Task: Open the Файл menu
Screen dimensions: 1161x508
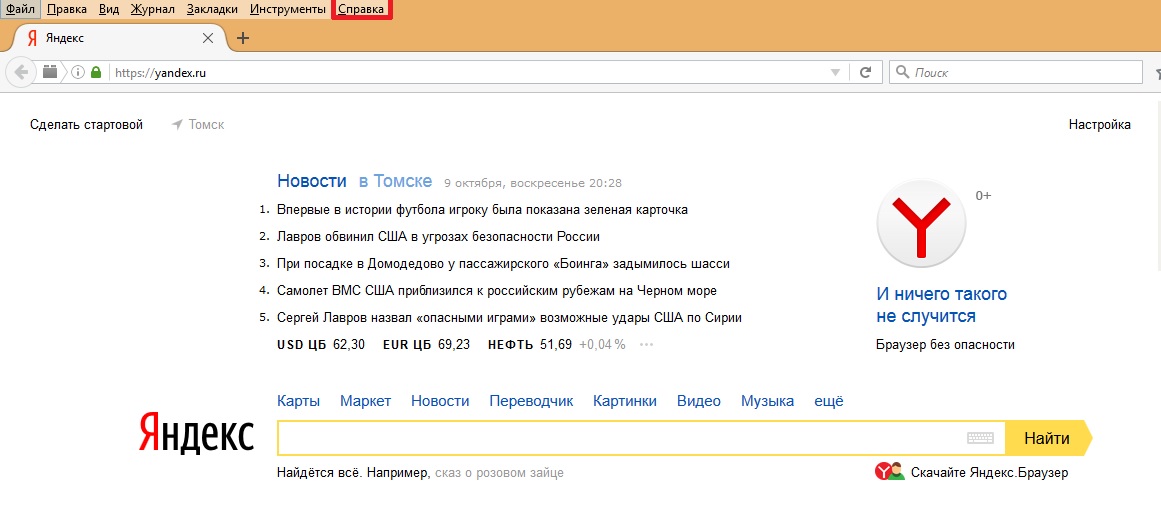Action: [x=21, y=9]
